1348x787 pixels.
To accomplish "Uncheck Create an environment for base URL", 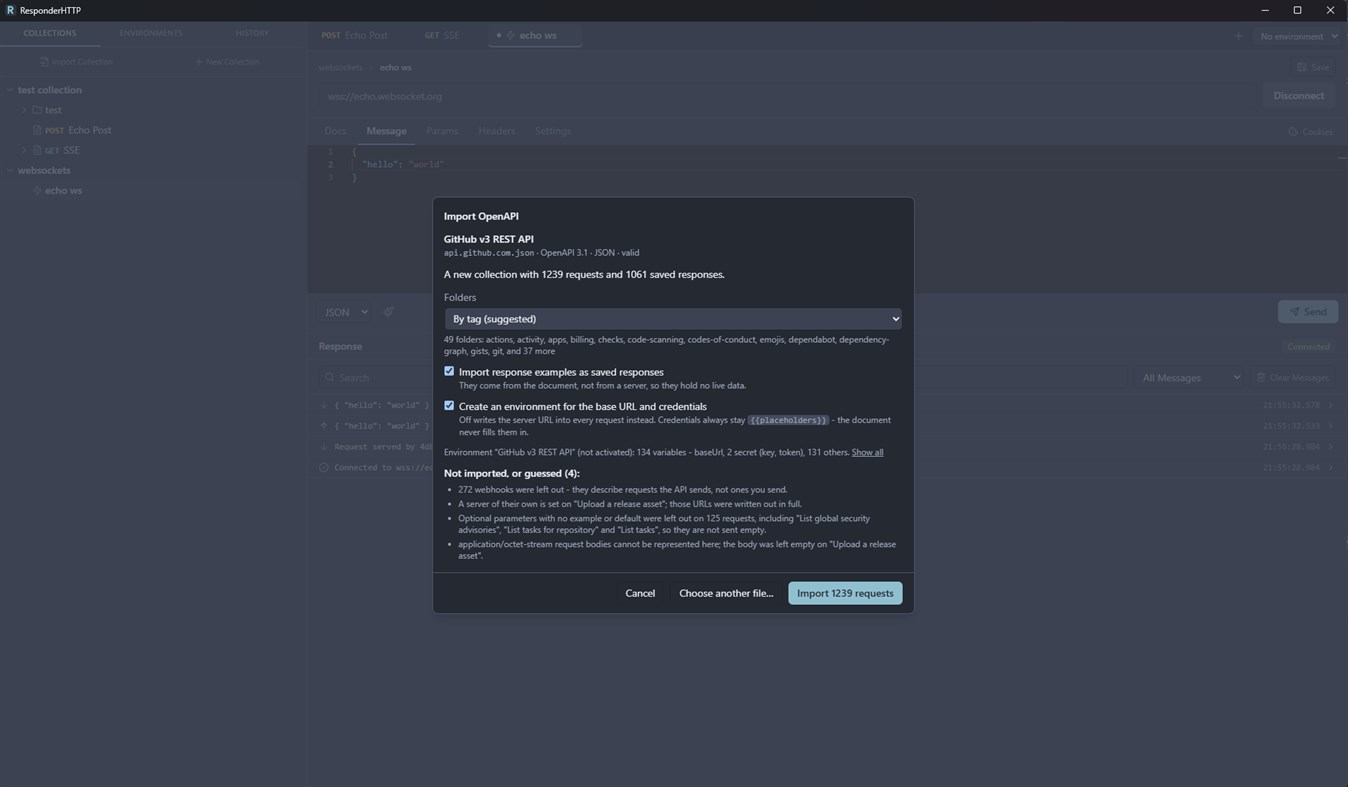I will click(449, 406).
